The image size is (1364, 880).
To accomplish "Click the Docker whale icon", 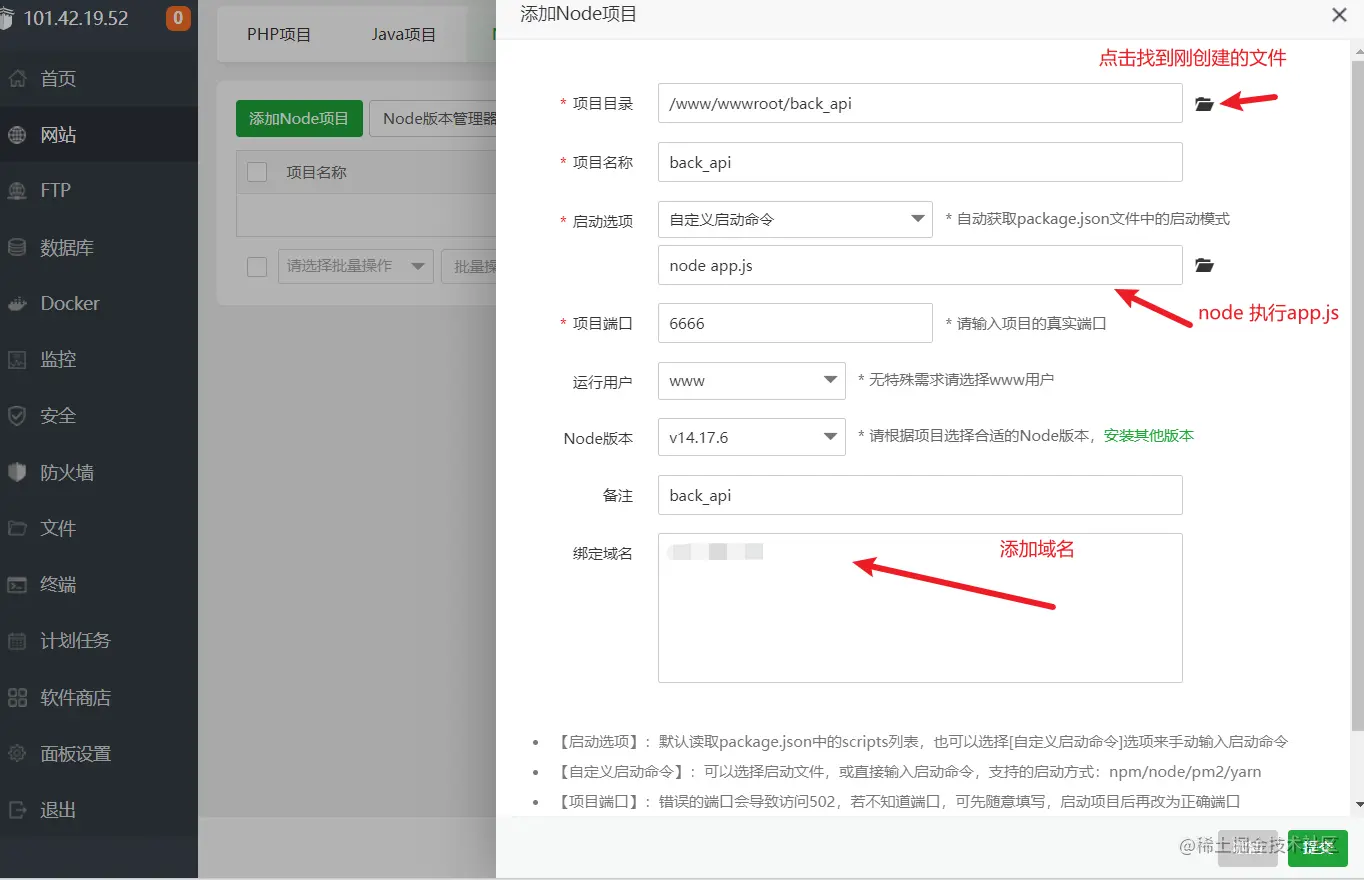I will pyautogui.click(x=16, y=303).
